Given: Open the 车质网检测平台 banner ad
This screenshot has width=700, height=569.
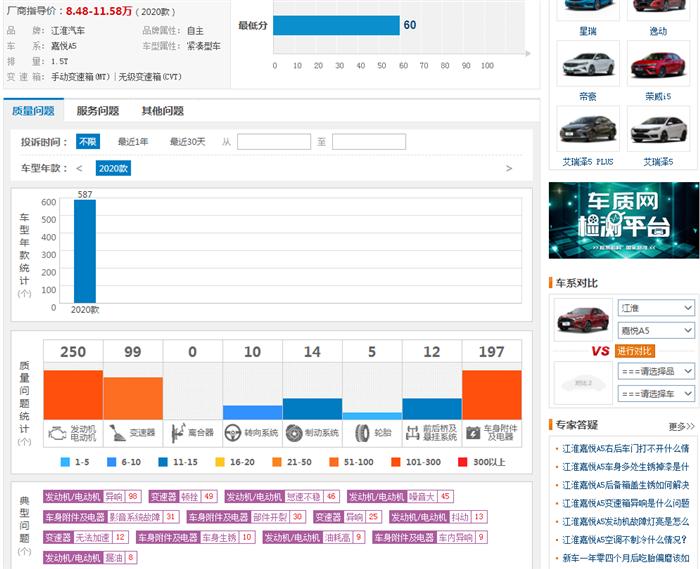Looking at the screenshot, I should (624, 220).
